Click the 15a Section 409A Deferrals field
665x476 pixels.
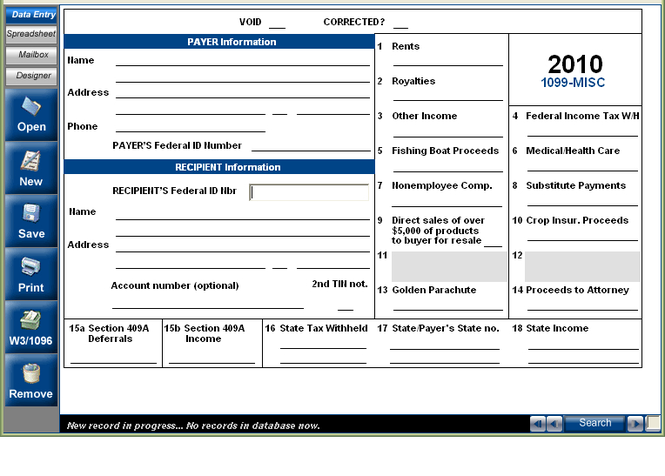pyautogui.click(x=113, y=358)
